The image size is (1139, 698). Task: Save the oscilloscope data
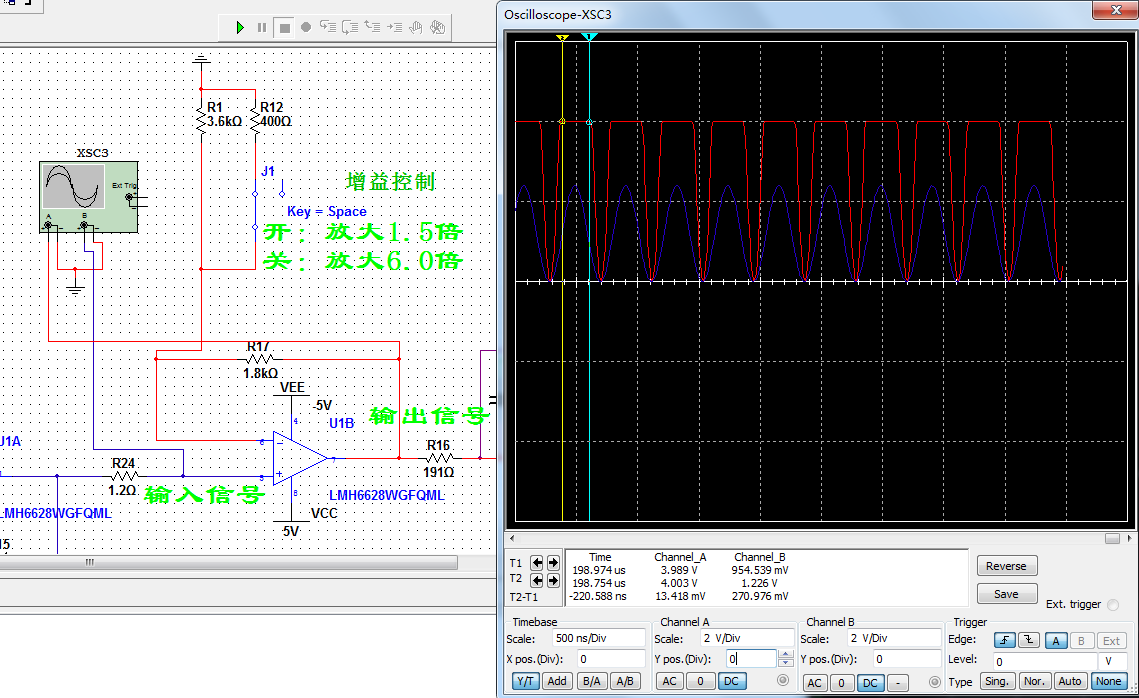[1006, 594]
